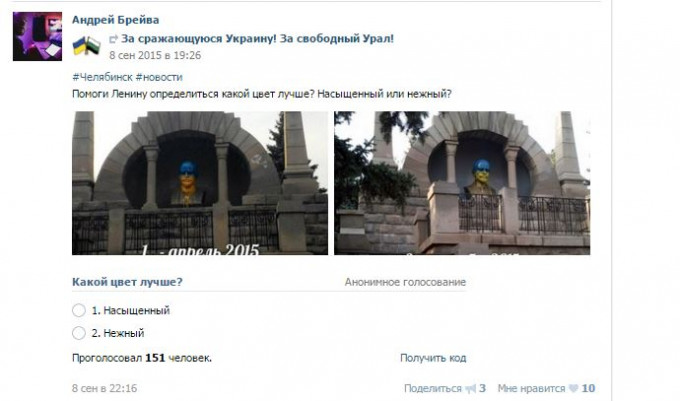This screenshot has height=401, width=680.
Task: Click the 'Поделиться' share button
Action: [x=432, y=388]
